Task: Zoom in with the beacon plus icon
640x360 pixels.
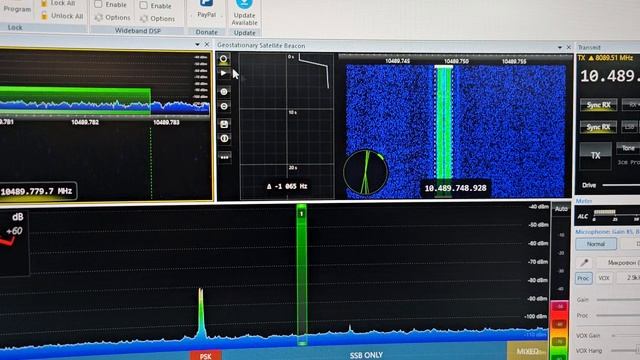Action: [x=224, y=91]
